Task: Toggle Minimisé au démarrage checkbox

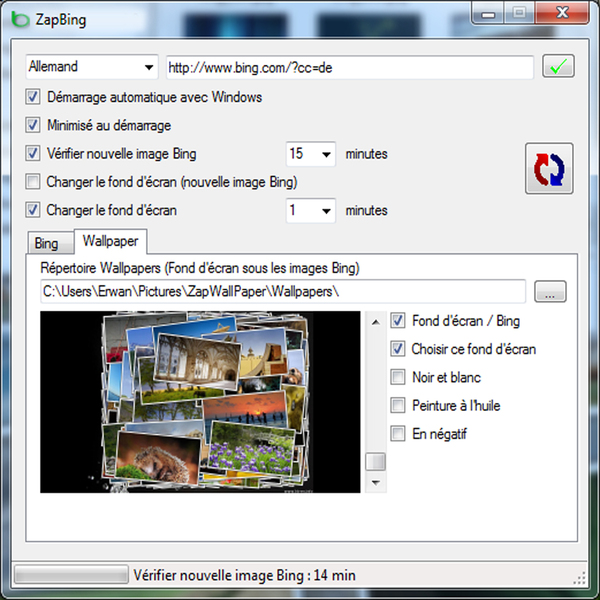Action: (33, 125)
